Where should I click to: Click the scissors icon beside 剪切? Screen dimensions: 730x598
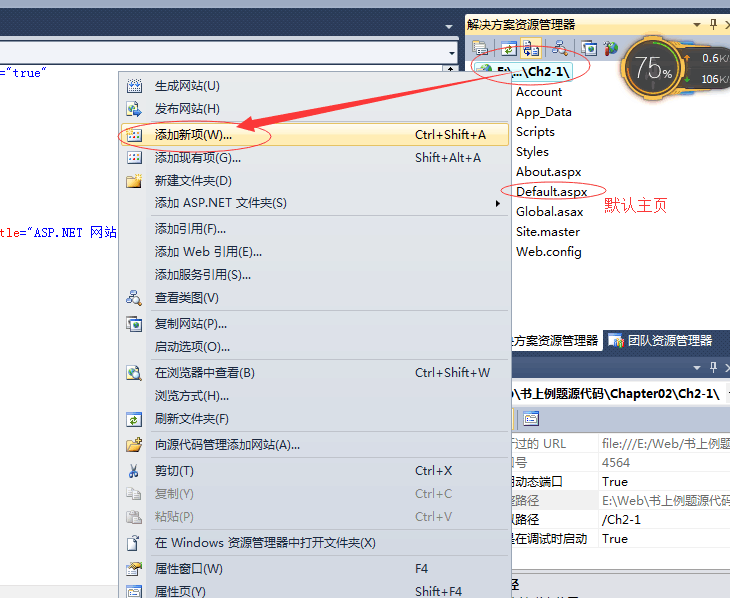pyautogui.click(x=134, y=471)
